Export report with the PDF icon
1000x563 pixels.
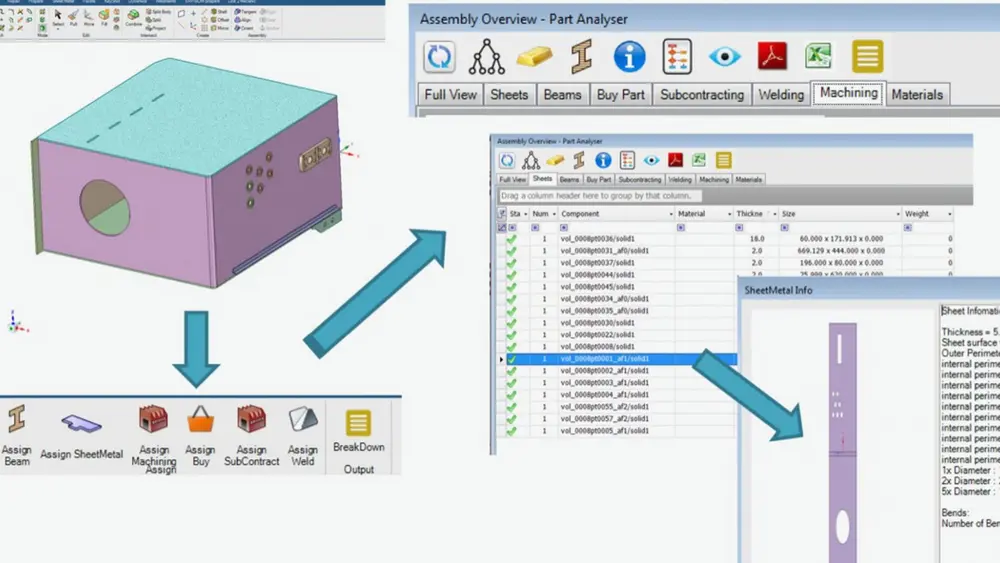pyautogui.click(x=773, y=57)
